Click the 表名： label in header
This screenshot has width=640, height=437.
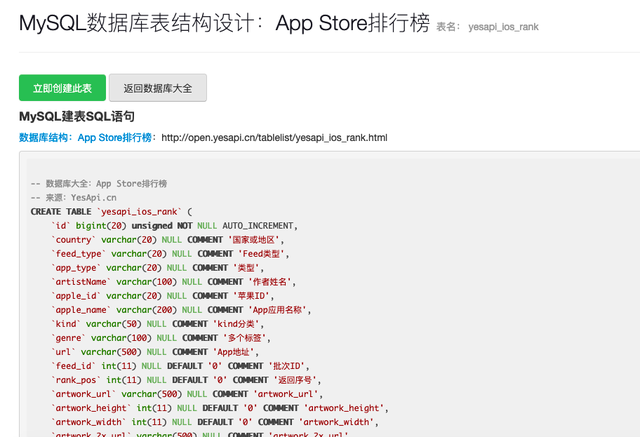point(449,27)
